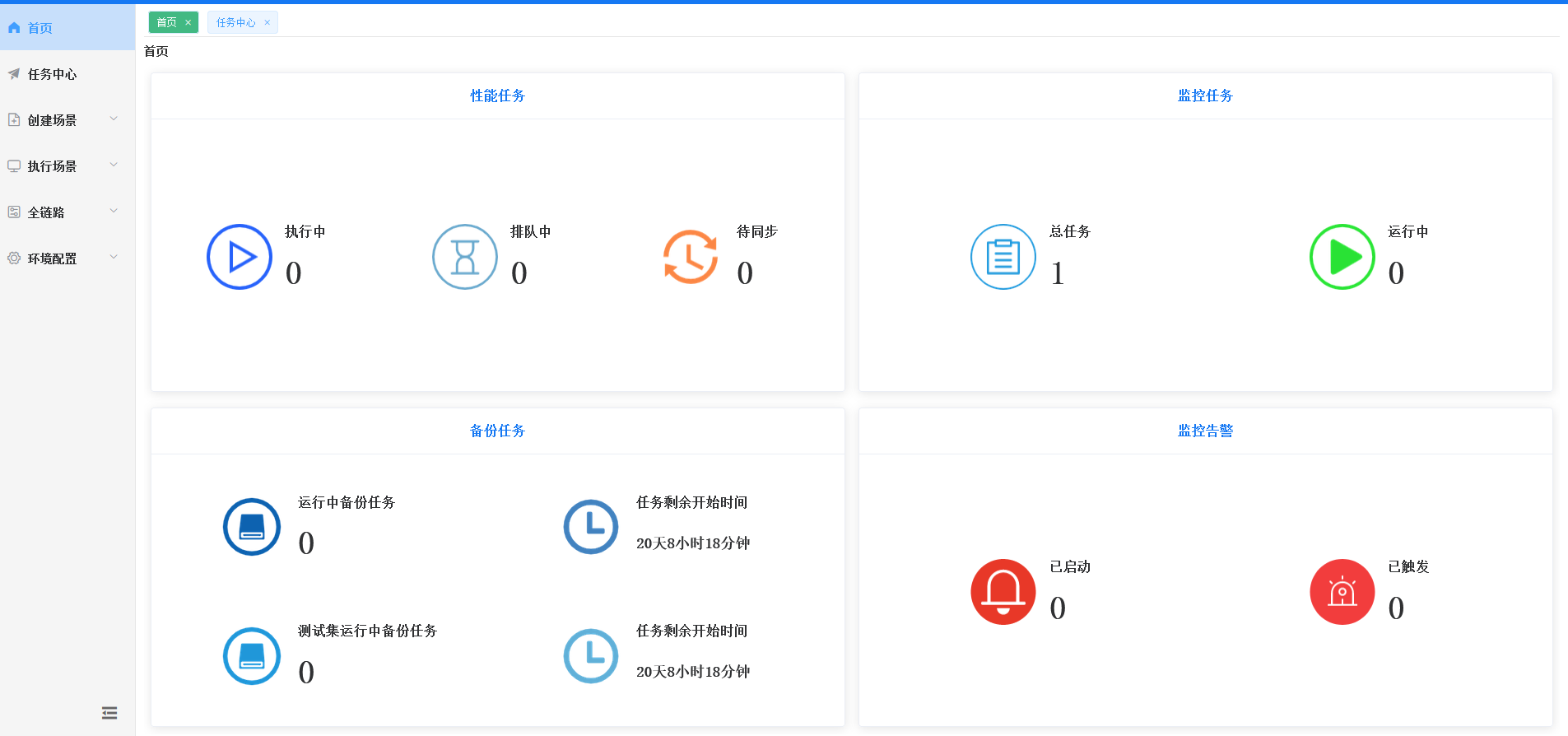This screenshot has height=736, width=1568.
Task: Click the hourglass icon for 排队中
Action: click(465, 257)
